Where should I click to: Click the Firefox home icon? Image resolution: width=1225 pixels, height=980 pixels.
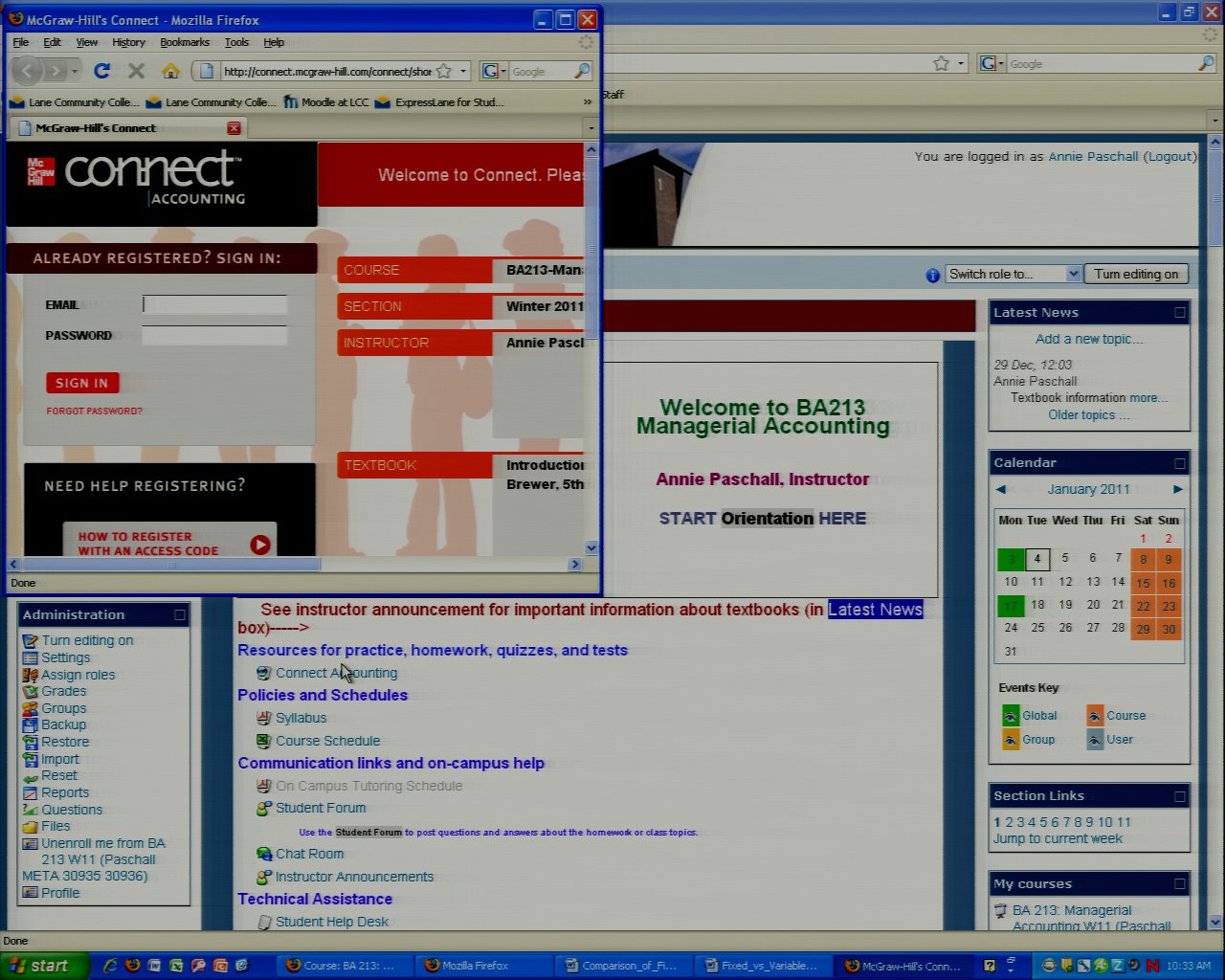[170, 71]
